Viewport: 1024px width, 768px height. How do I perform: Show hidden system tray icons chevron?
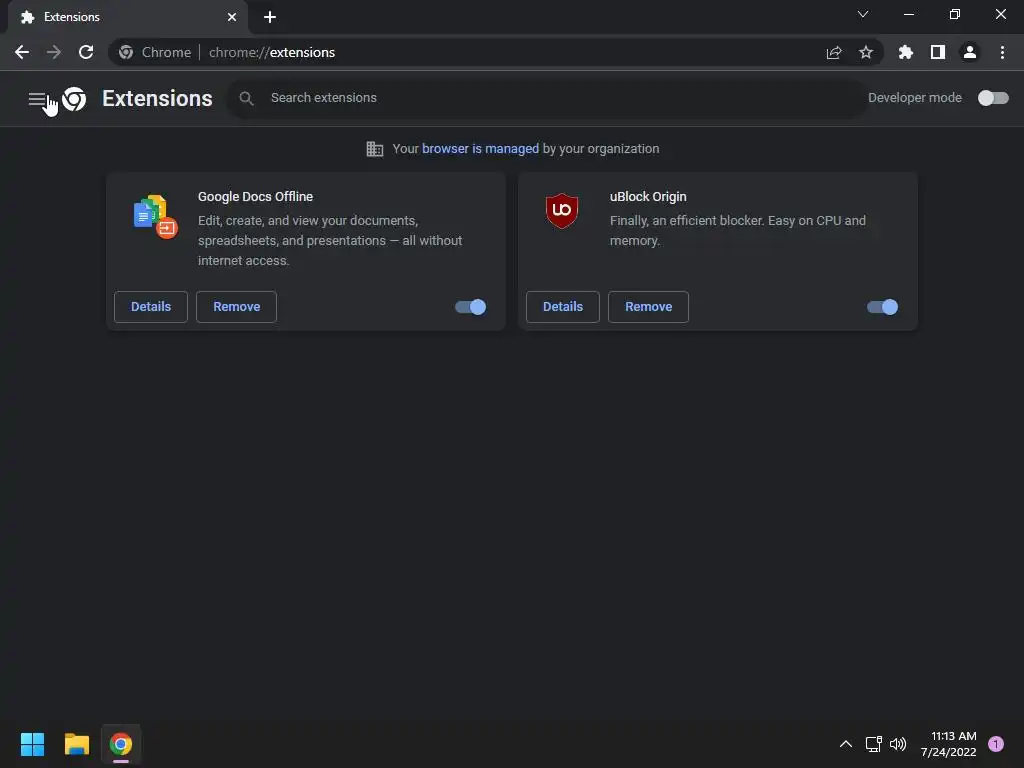coord(846,744)
